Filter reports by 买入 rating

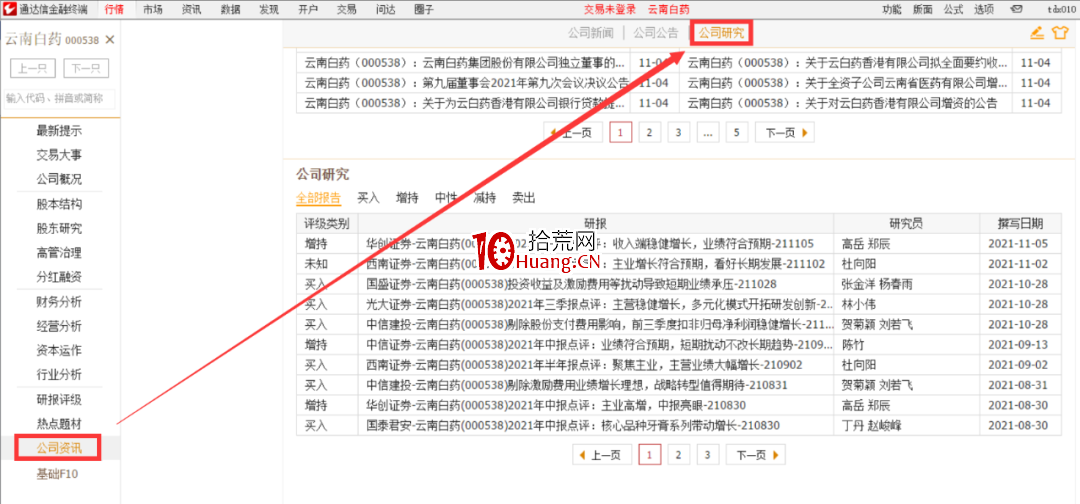point(368,198)
